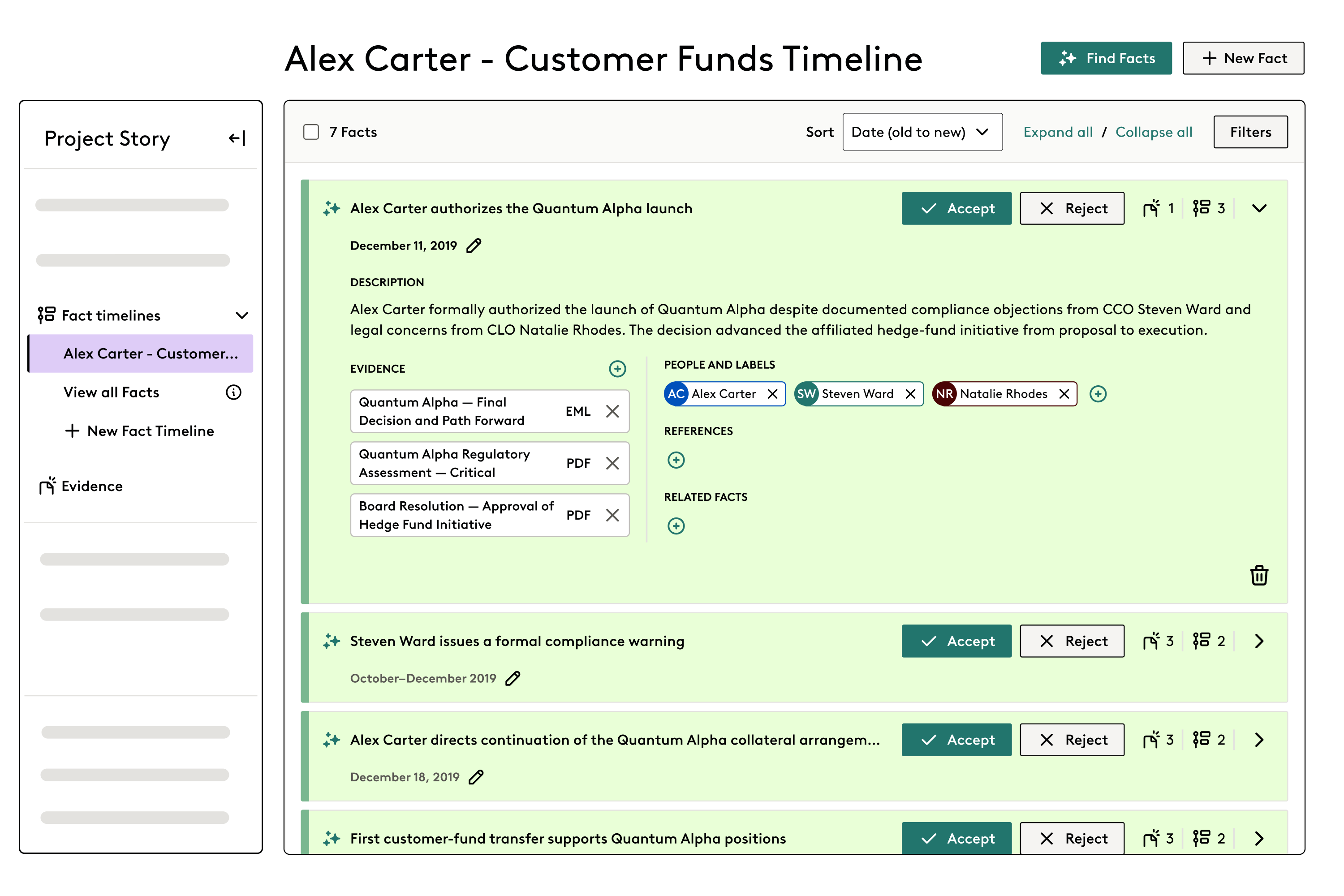Open the Alex Carter - Customer timeline
The height and width of the screenshot is (896, 1344).
click(x=141, y=354)
